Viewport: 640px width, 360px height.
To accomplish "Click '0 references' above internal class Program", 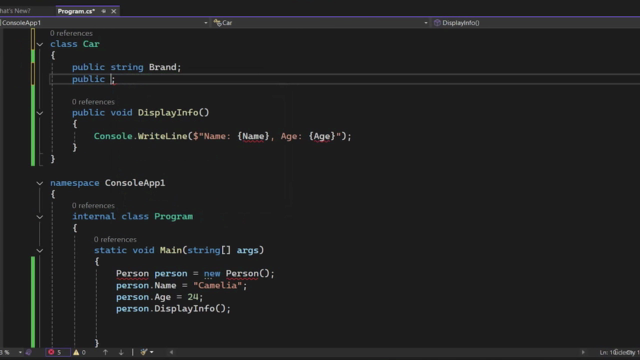I will point(93,205).
